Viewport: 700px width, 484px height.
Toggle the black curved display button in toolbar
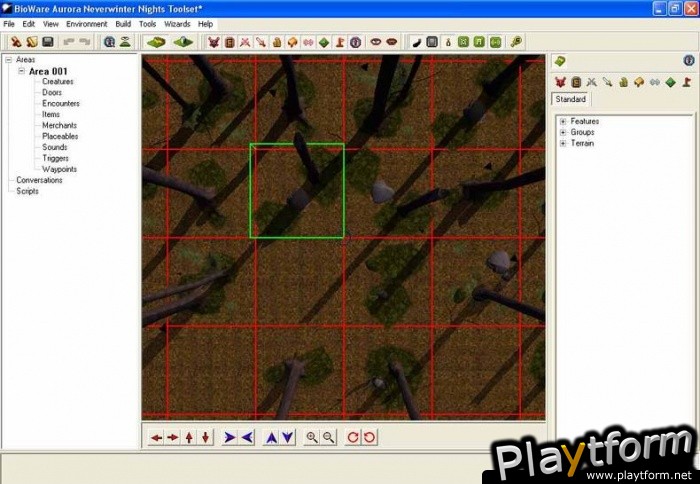416,42
